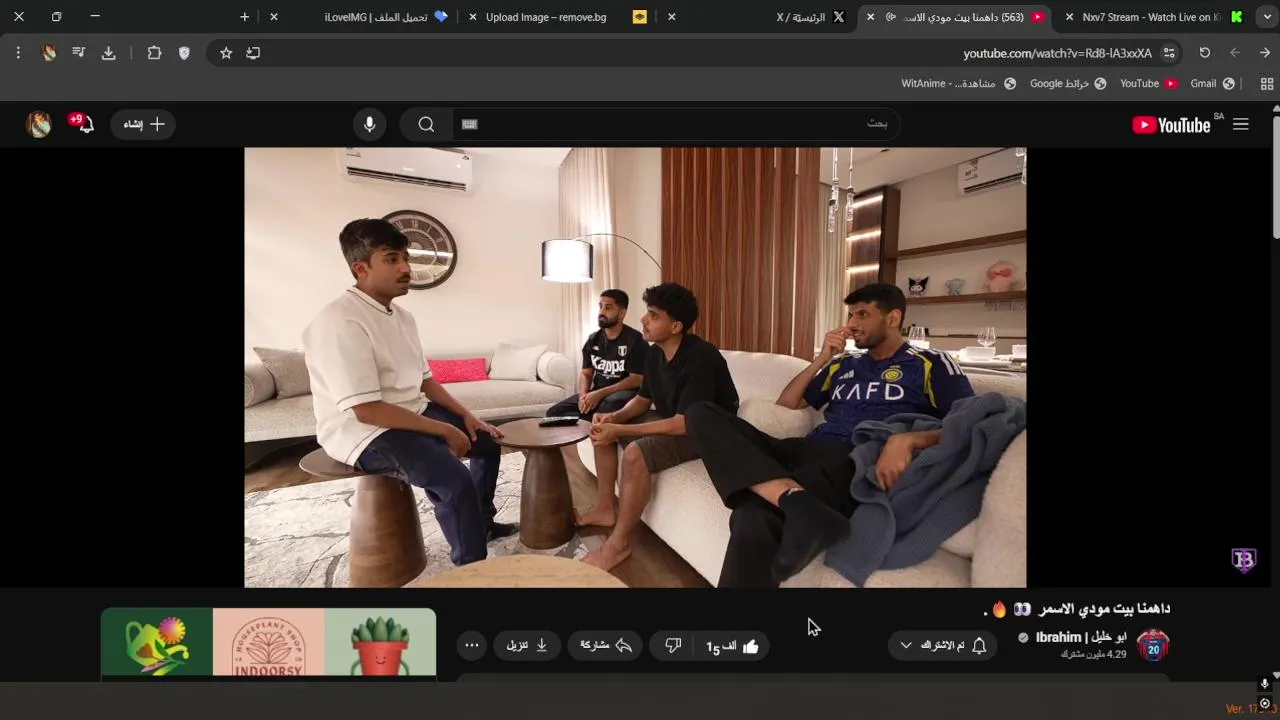This screenshot has height=720, width=1280.
Task: Click the address bar URL
Action: [x=1057, y=53]
